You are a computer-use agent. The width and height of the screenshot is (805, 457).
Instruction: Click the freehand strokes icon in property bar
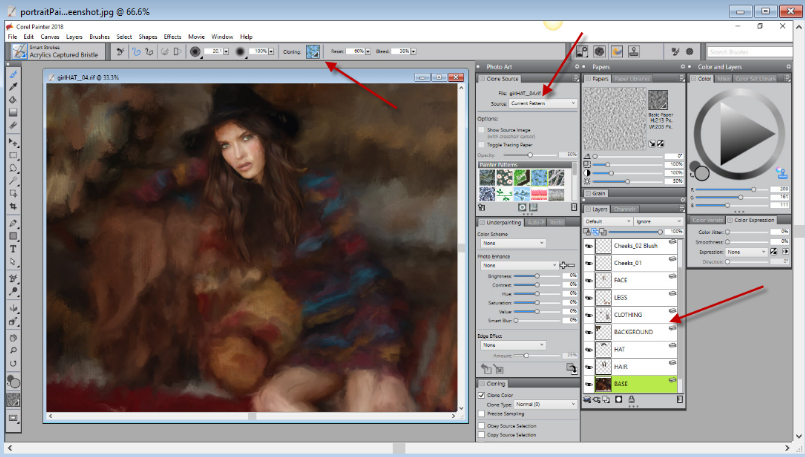[x=137, y=51]
